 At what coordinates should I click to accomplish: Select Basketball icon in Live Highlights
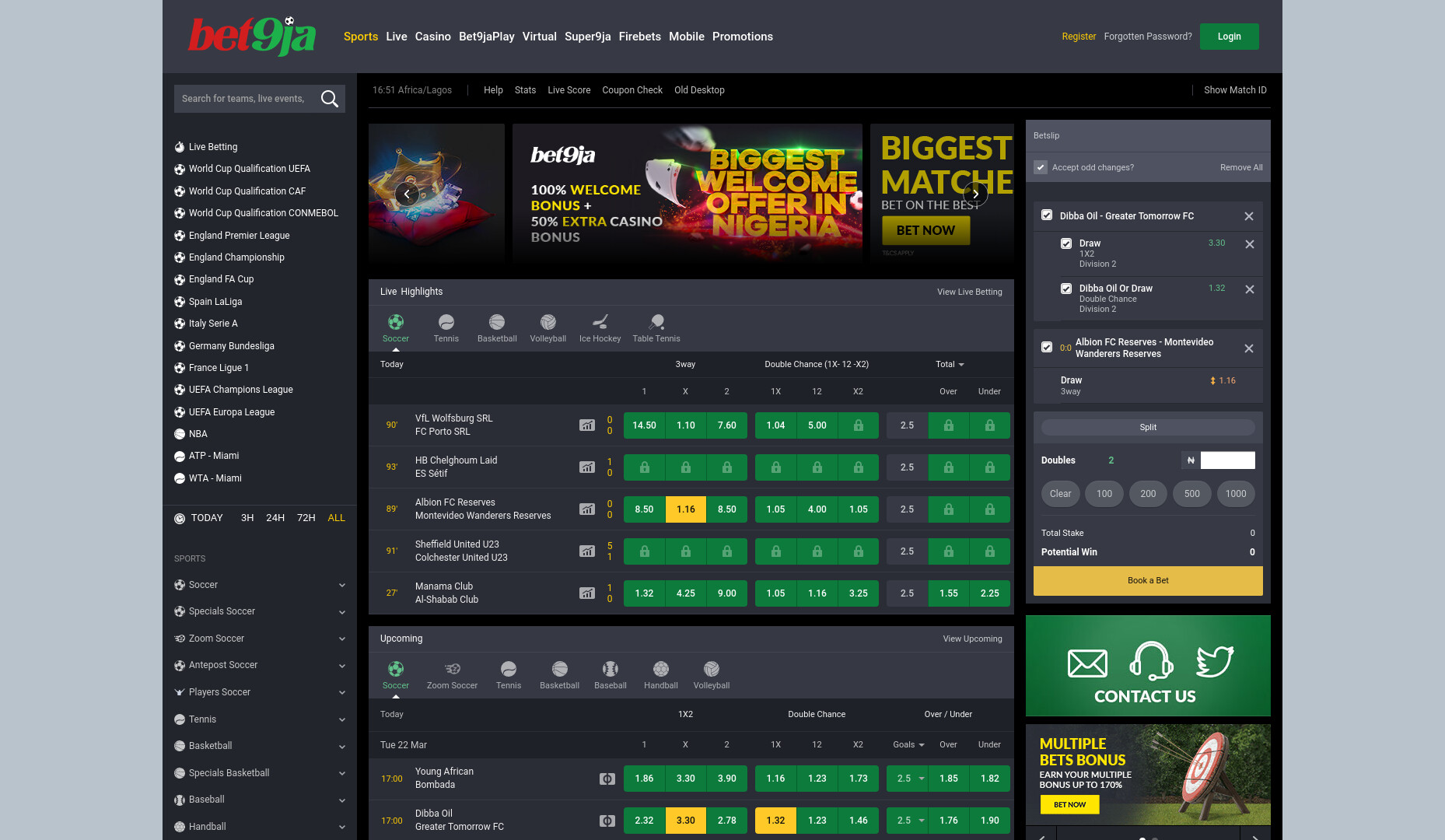coord(497,322)
